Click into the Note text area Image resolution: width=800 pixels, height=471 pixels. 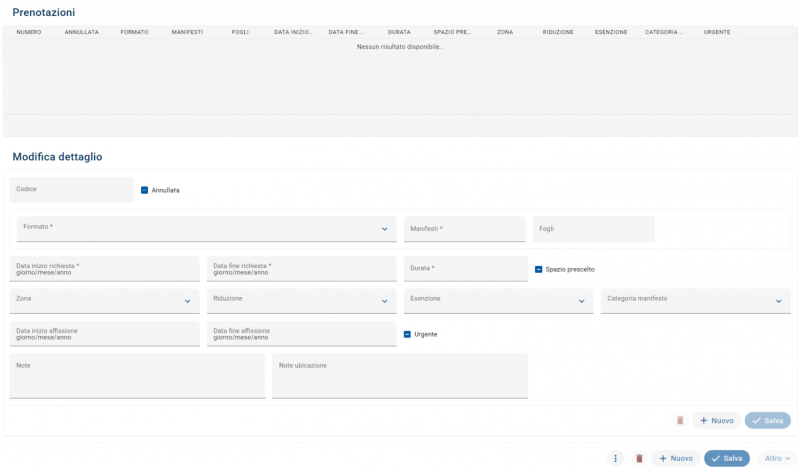(x=137, y=377)
